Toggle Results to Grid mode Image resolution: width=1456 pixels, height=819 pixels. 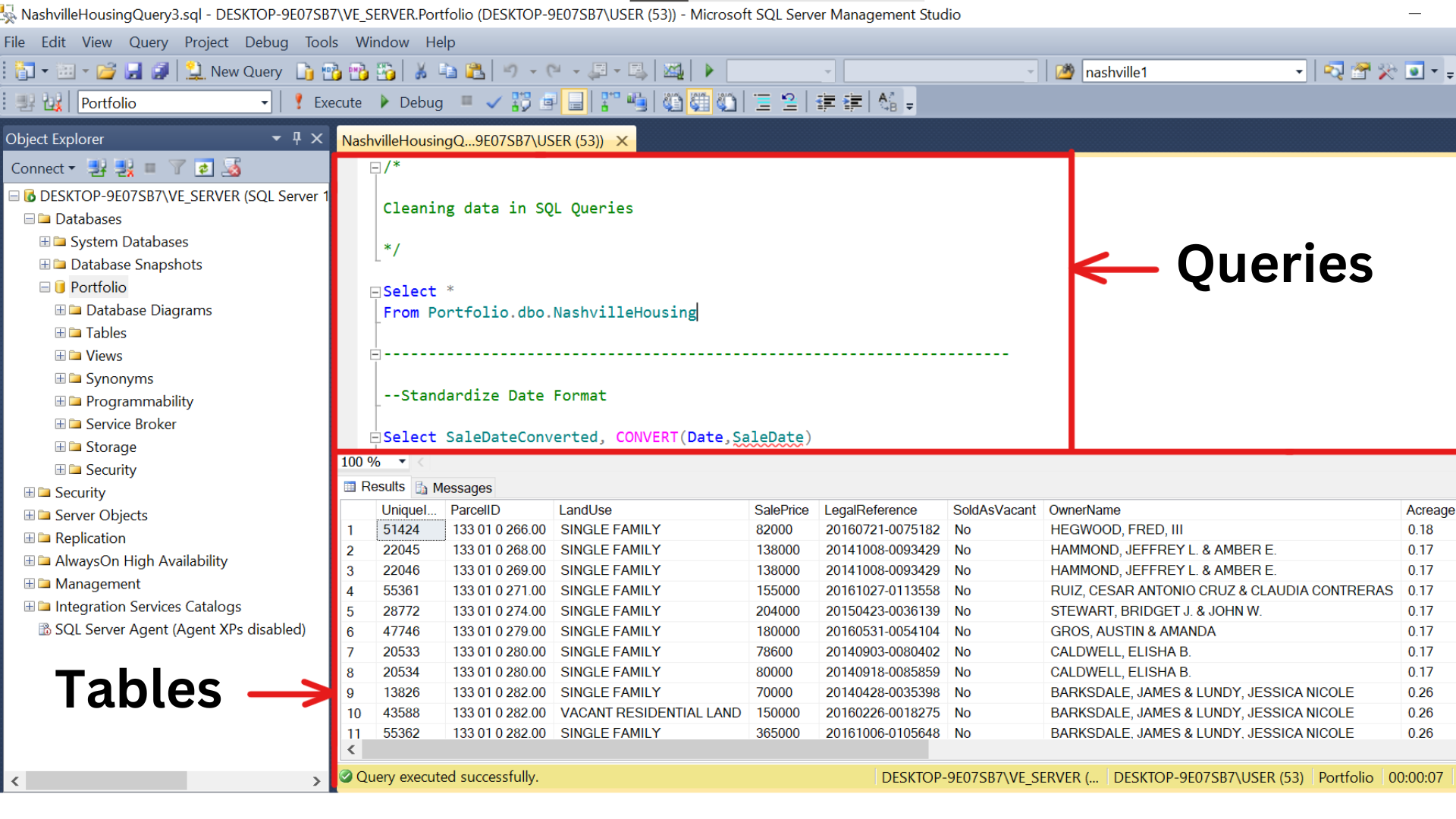click(700, 102)
